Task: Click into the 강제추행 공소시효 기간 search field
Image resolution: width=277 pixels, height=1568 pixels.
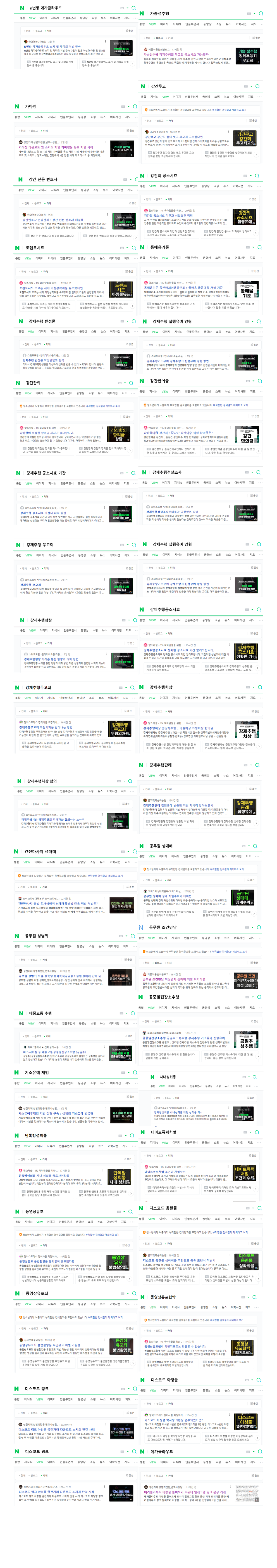Action: (x=69, y=473)
